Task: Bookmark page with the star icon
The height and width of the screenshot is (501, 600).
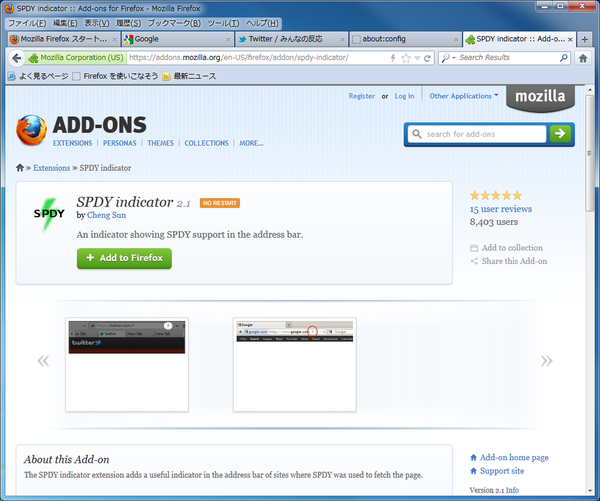Action: coord(406,58)
